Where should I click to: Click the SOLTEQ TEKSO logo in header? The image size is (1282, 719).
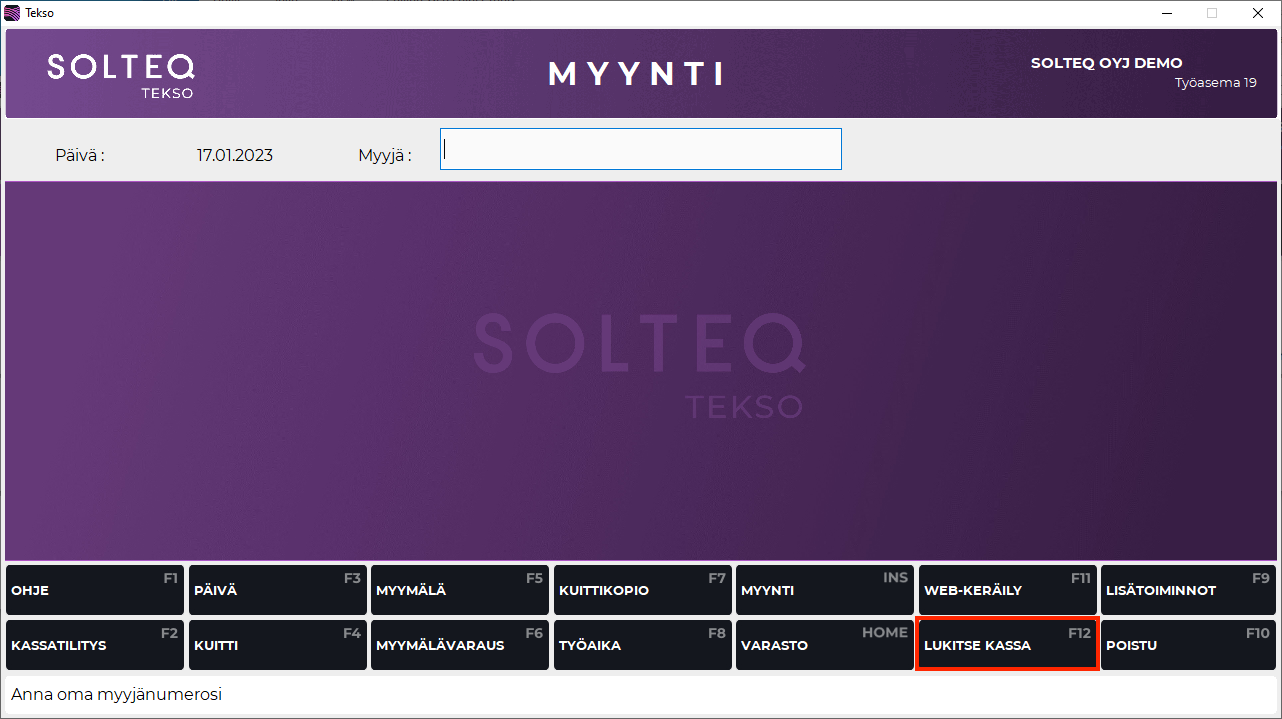(120, 73)
